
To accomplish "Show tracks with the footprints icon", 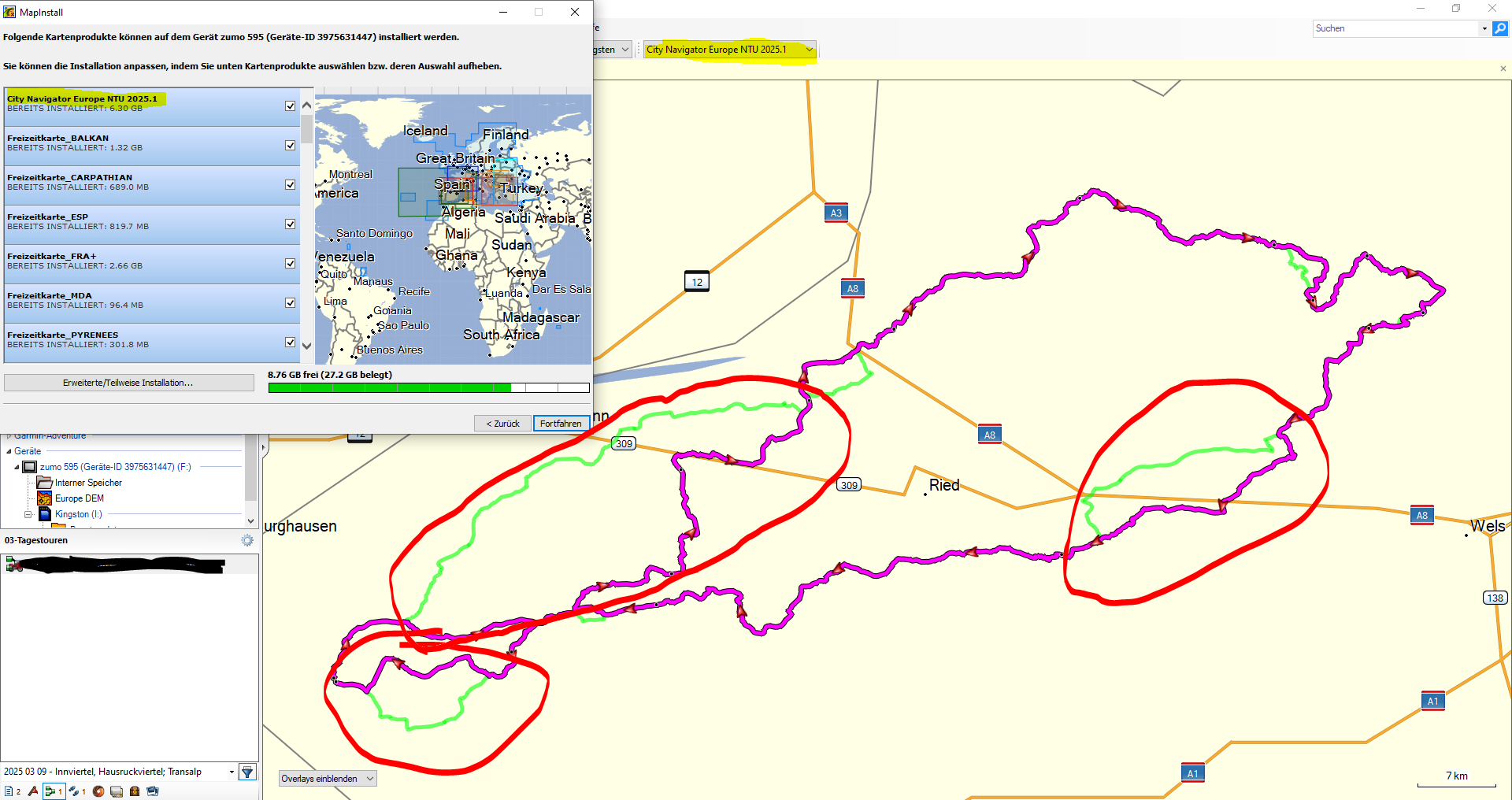I will click(75, 791).
